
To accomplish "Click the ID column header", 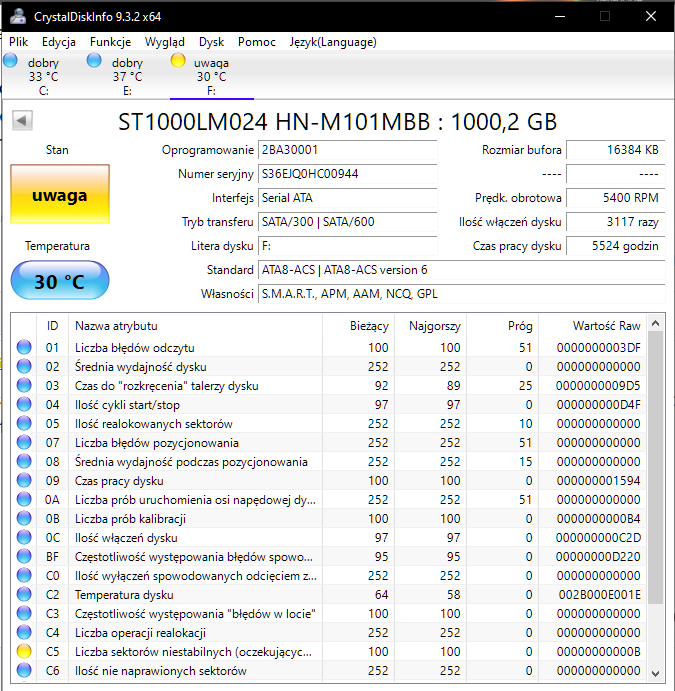I will [52, 326].
